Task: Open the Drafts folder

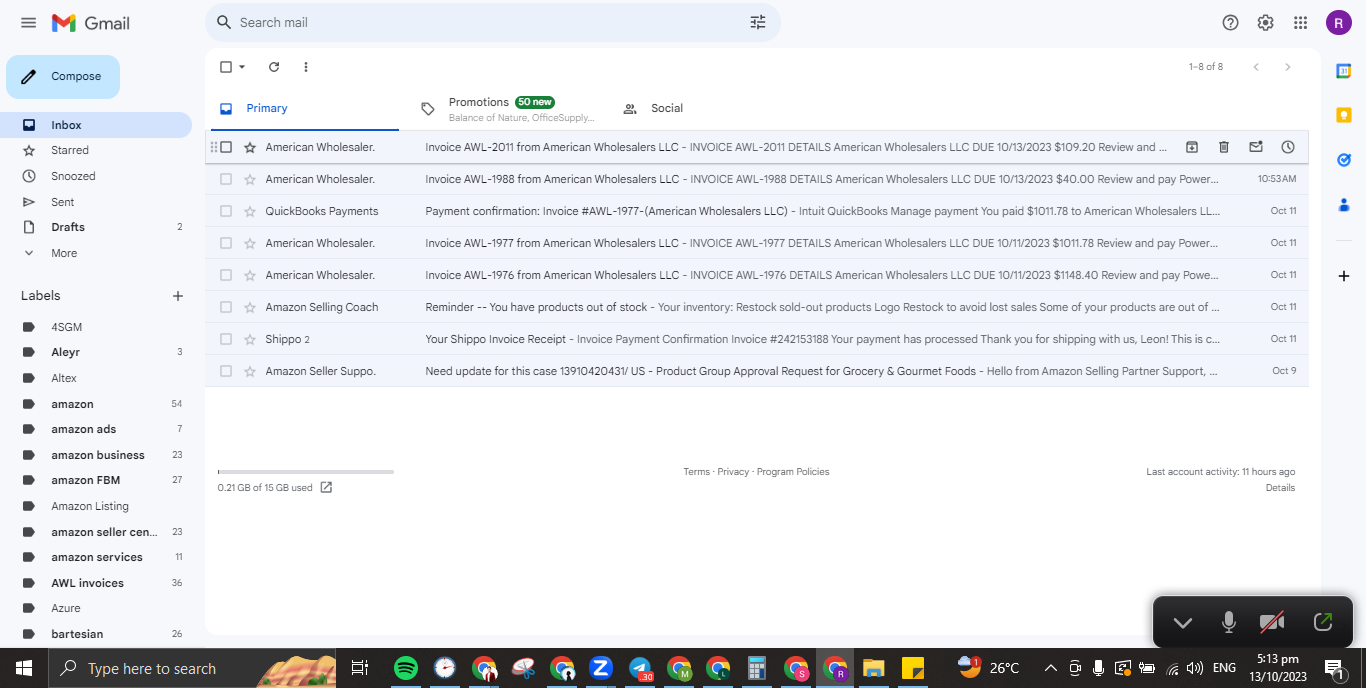Action: pyautogui.click(x=68, y=227)
